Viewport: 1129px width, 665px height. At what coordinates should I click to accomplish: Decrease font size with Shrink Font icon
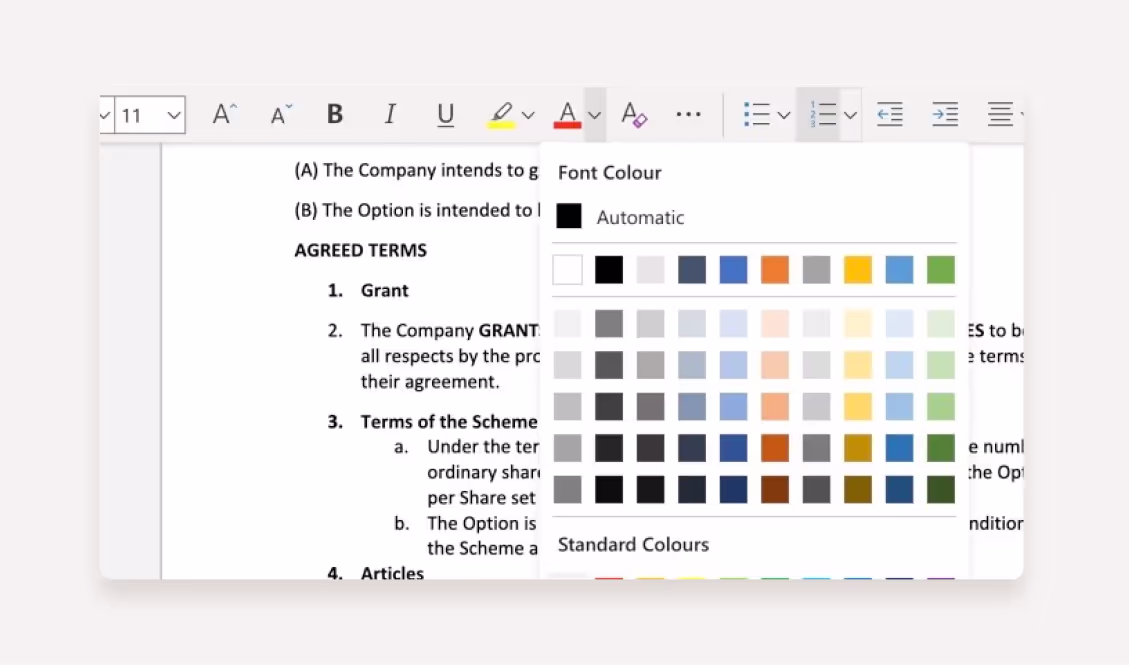click(281, 114)
